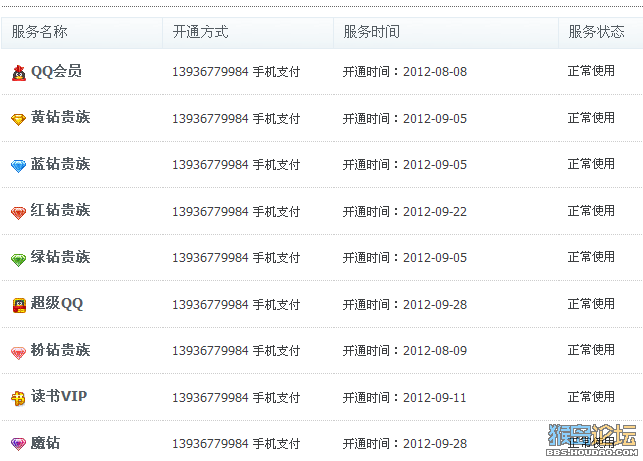The width and height of the screenshot is (643, 461).
Task: Open the 读书VIP service name
Action: click(x=59, y=396)
